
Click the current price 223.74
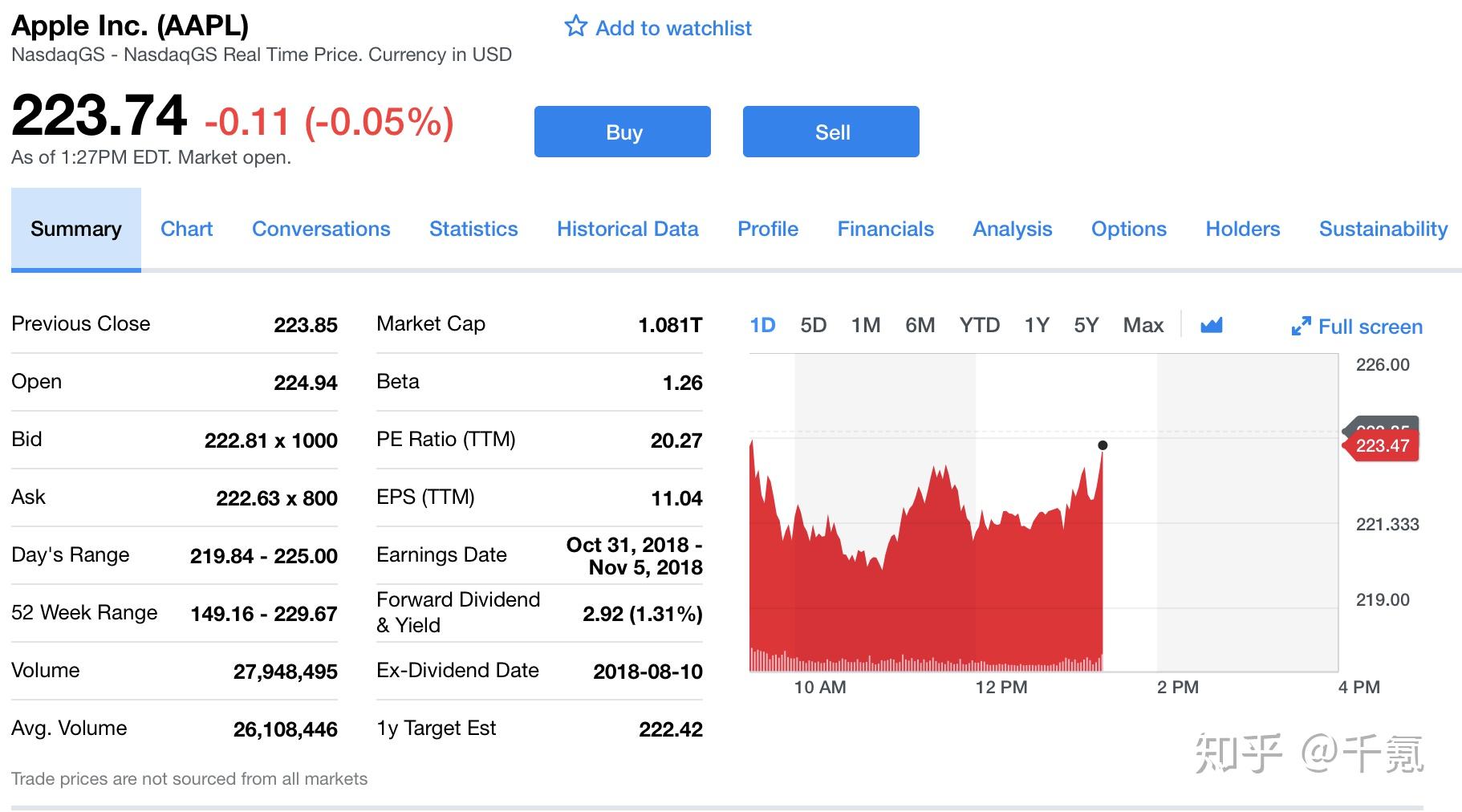point(99,116)
